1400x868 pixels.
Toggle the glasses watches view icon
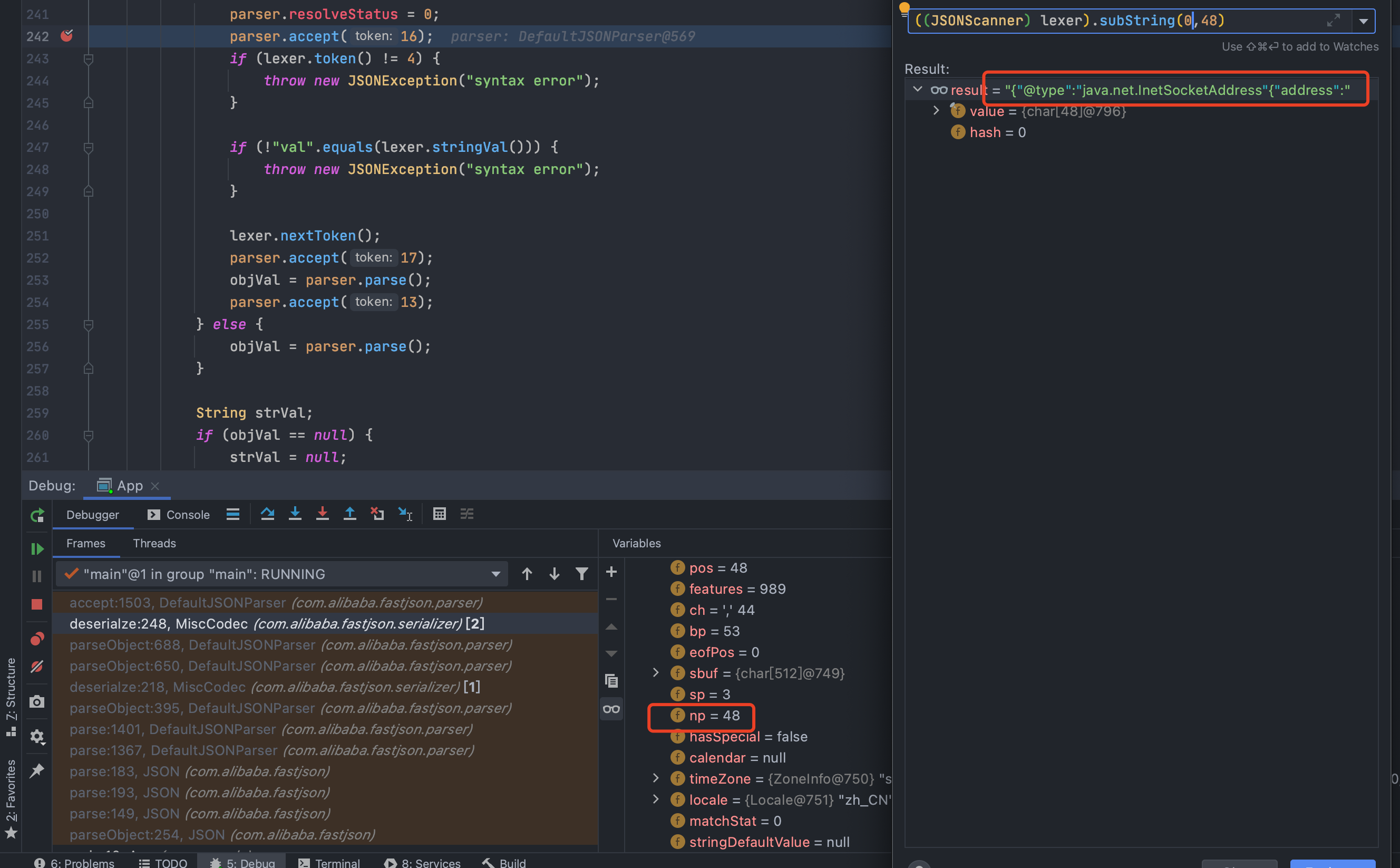click(611, 709)
